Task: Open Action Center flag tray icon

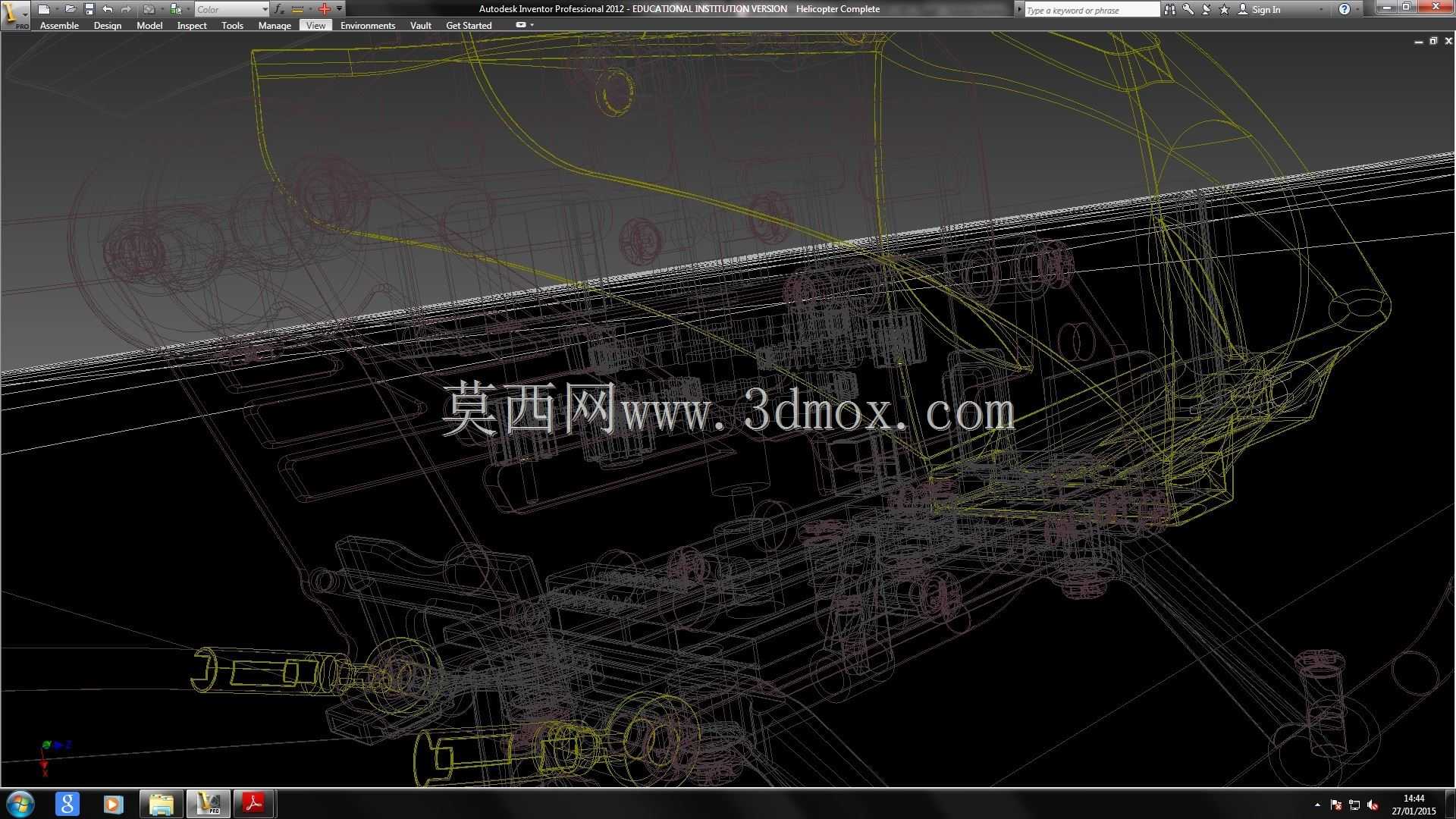Action: point(1336,805)
